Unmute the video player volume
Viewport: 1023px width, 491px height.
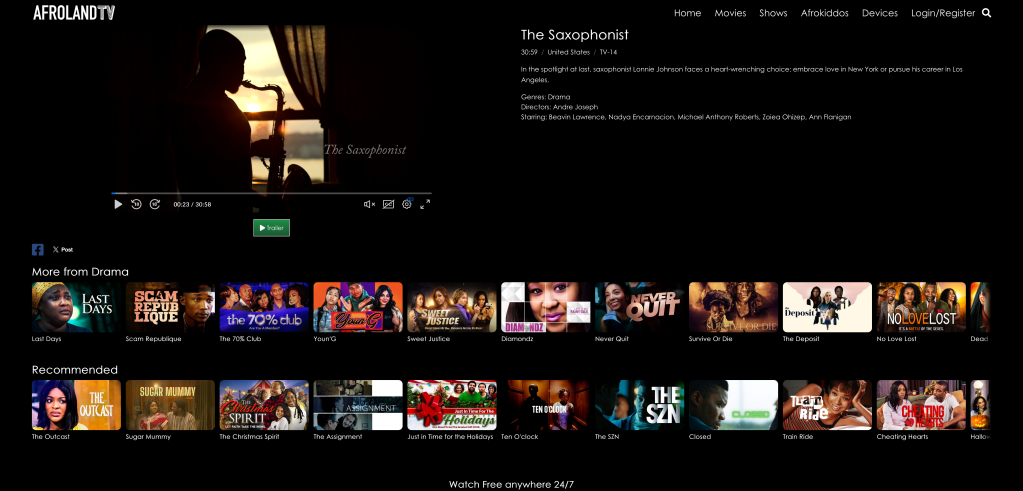(x=369, y=204)
